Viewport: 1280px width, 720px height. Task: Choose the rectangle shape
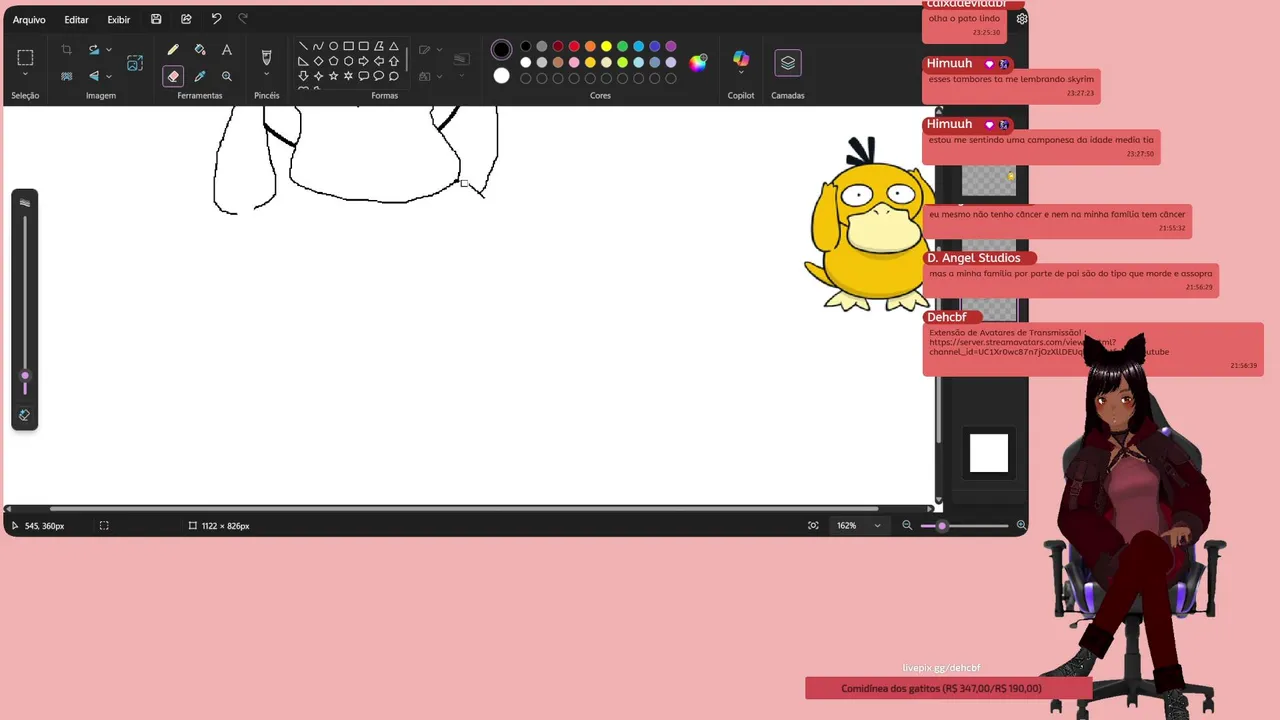pyautogui.click(x=348, y=46)
